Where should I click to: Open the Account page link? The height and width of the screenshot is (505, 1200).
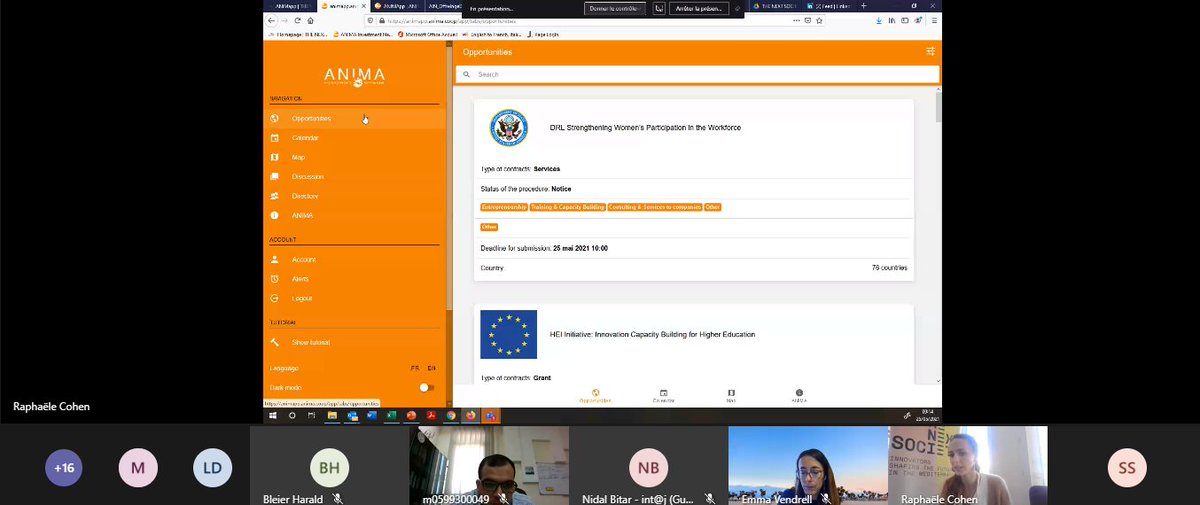(304, 259)
